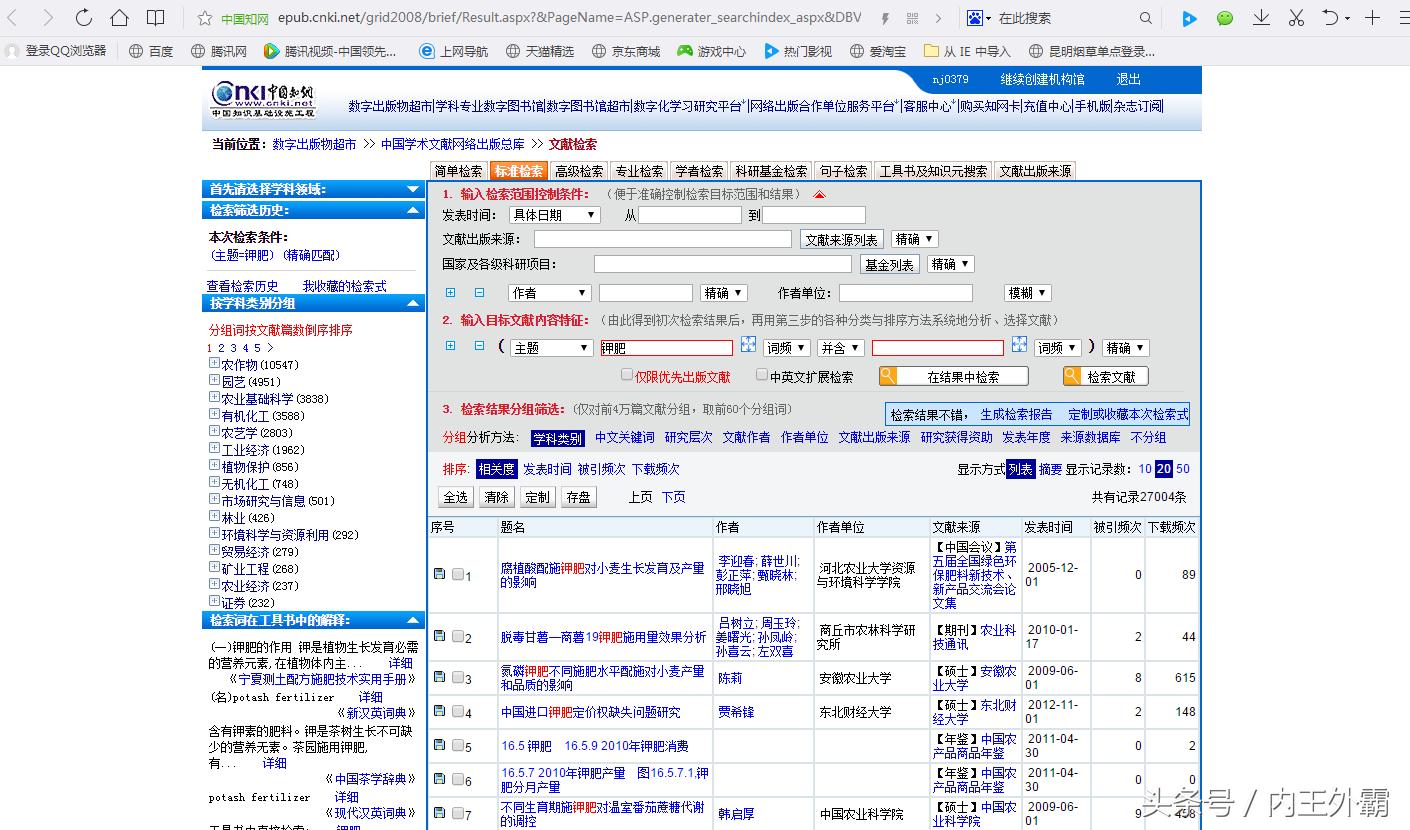
Task: Click the blue plus icon to add author field
Action: coord(451,292)
